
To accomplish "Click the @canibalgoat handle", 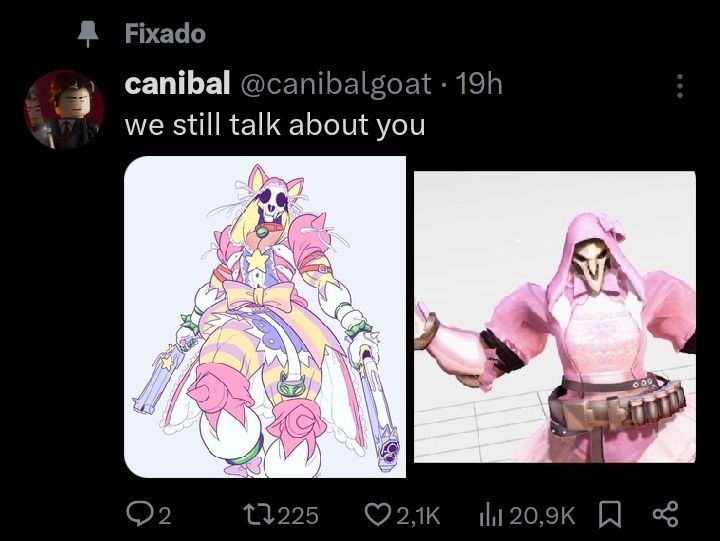I will 336,85.
